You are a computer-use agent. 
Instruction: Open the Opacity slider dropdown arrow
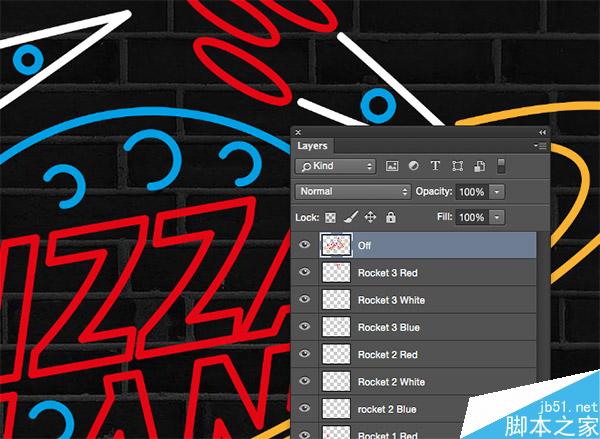pos(497,192)
